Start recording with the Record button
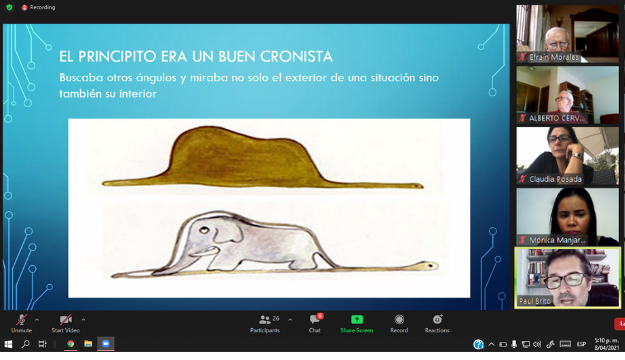The width and height of the screenshot is (625, 360). (399, 323)
